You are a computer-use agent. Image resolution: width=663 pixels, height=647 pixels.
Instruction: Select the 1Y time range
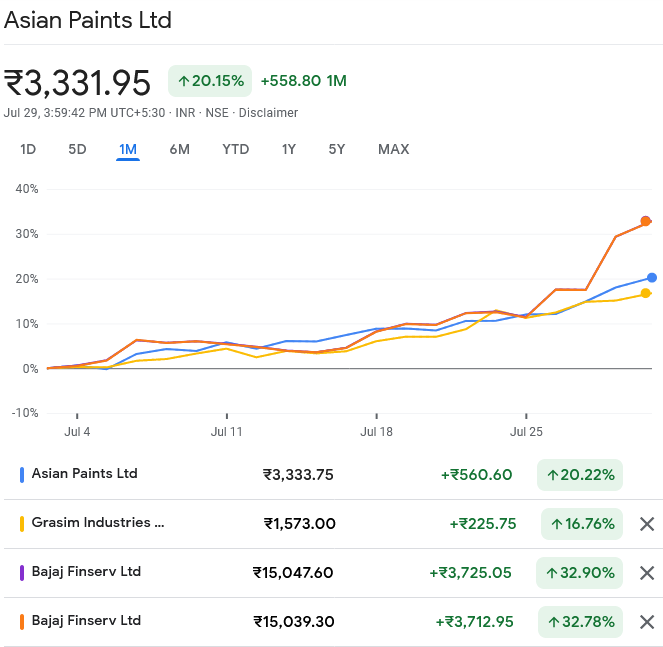[x=288, y=149]
